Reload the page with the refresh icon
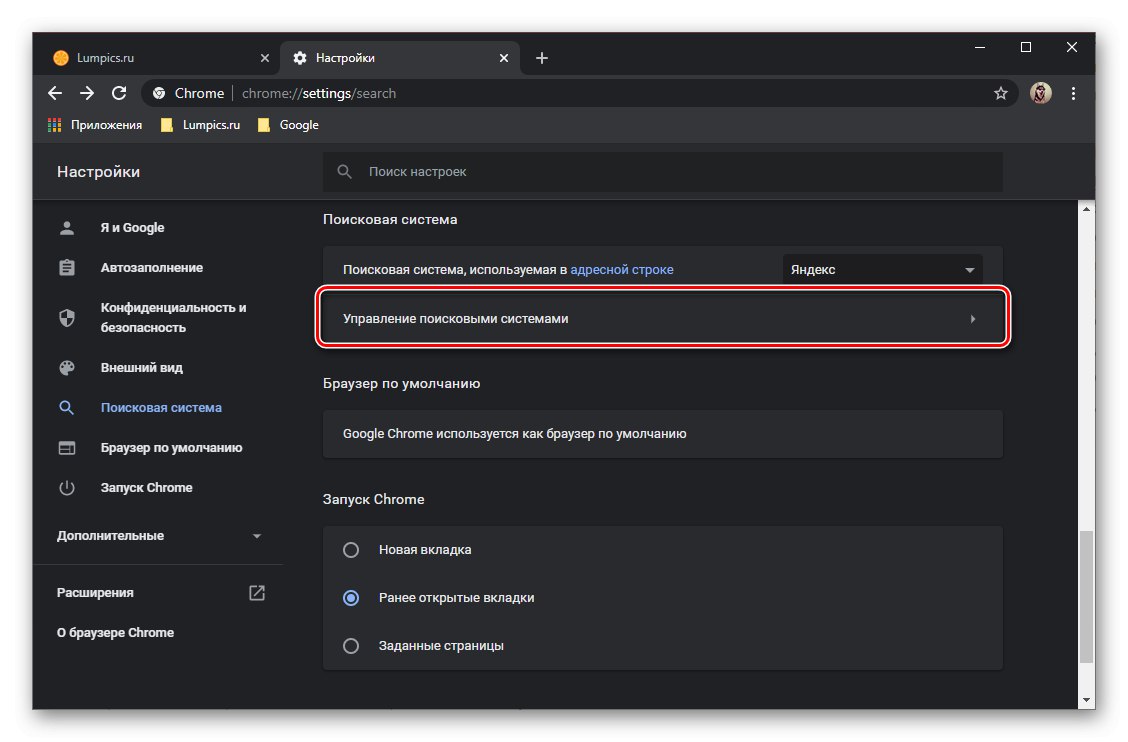The height and width of the screenshot is (742, 1128). 119,93
